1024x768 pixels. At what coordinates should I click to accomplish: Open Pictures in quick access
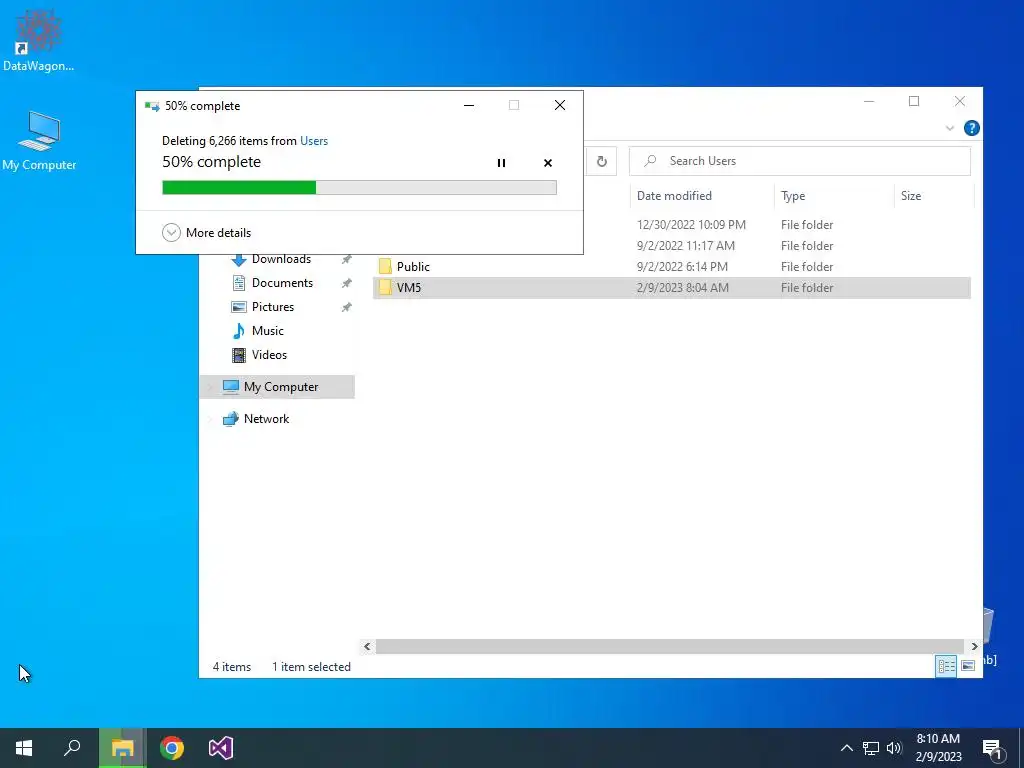point(272,307)
